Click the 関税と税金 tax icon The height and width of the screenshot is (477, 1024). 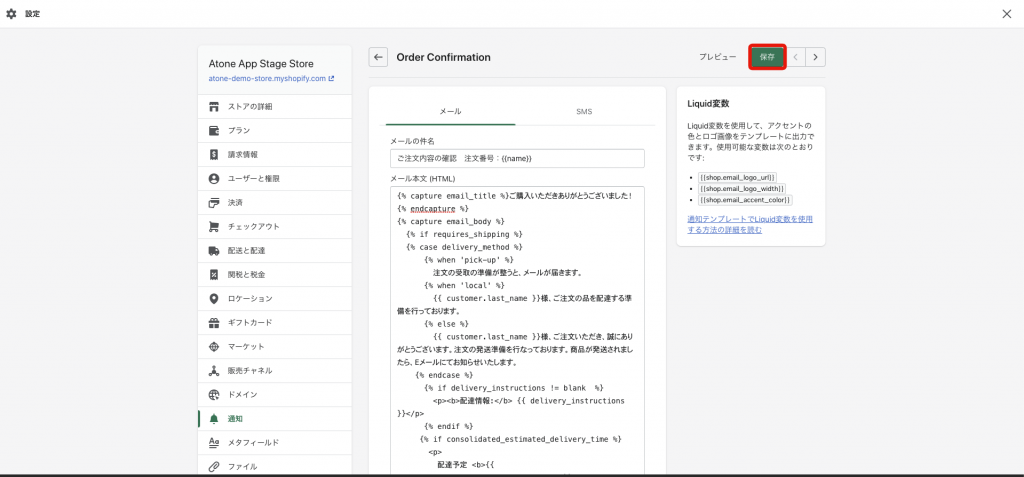point(214,274)
